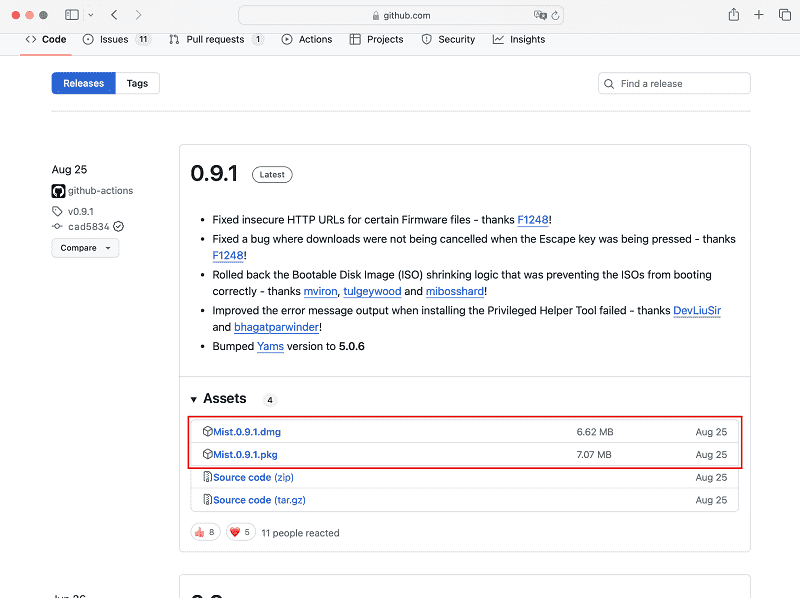Click the Safari share icon
Viewport: 800px width, 598px height.
coord(734,14)
